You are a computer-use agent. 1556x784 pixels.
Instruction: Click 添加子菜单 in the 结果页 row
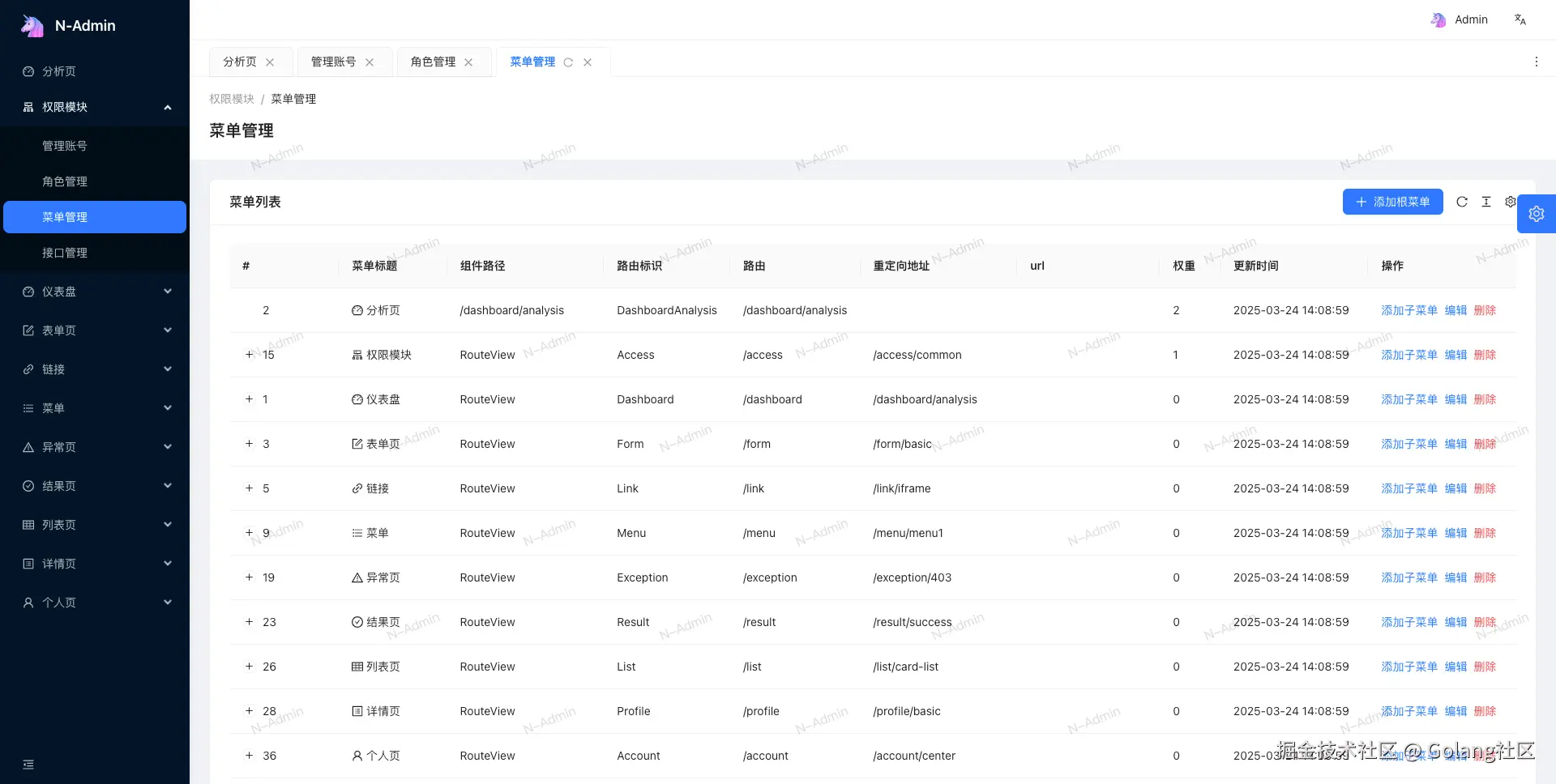1409,622
